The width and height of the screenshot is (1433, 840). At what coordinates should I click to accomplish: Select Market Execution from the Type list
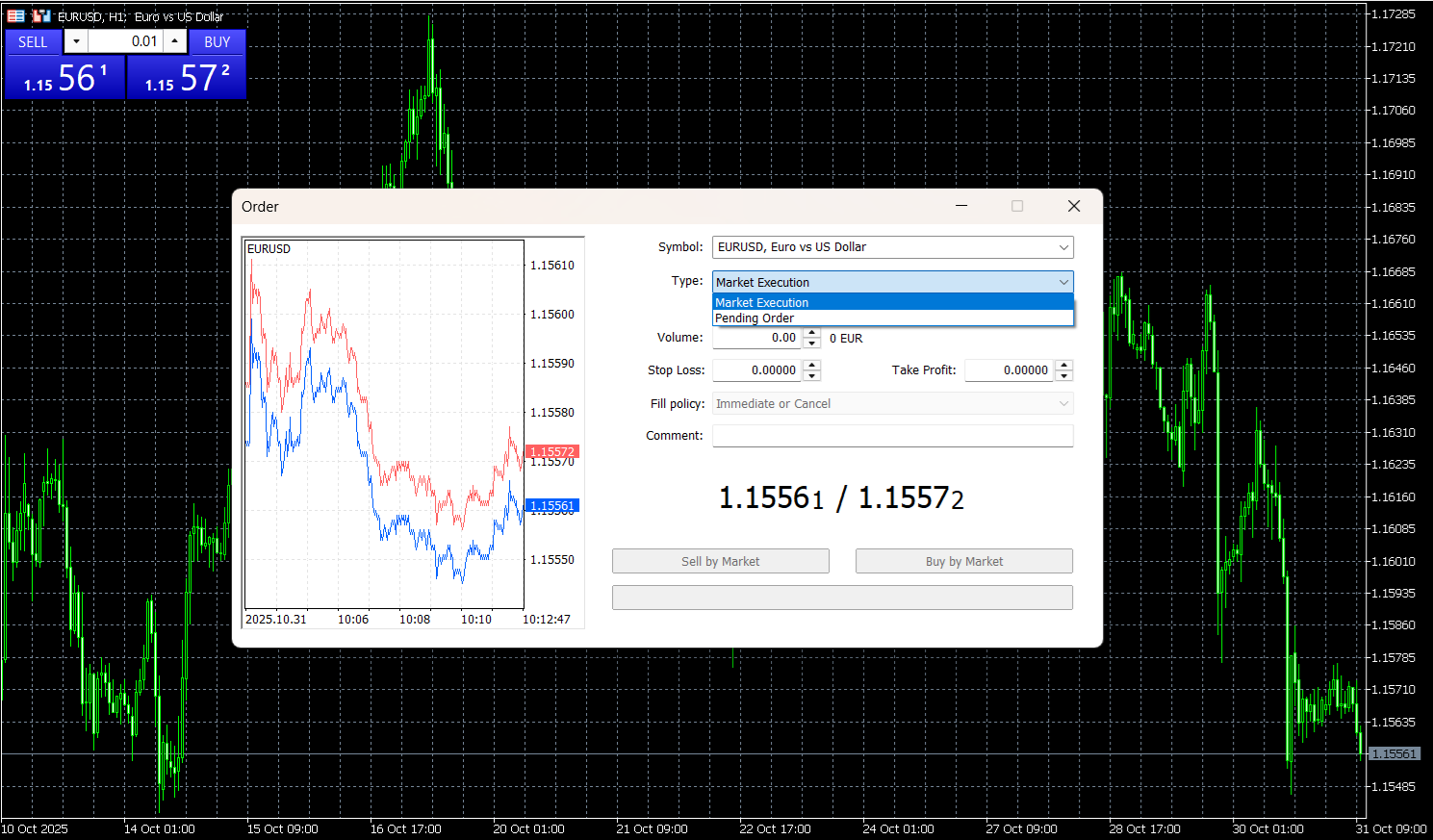(x=892, y=302)
